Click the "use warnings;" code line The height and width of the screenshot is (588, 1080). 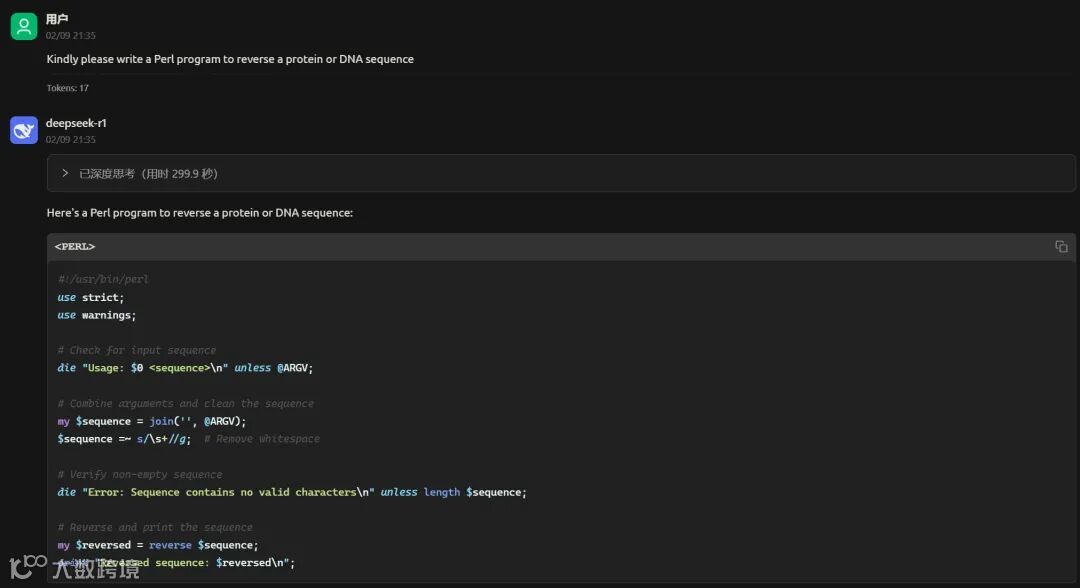click(x=97, y=315)
